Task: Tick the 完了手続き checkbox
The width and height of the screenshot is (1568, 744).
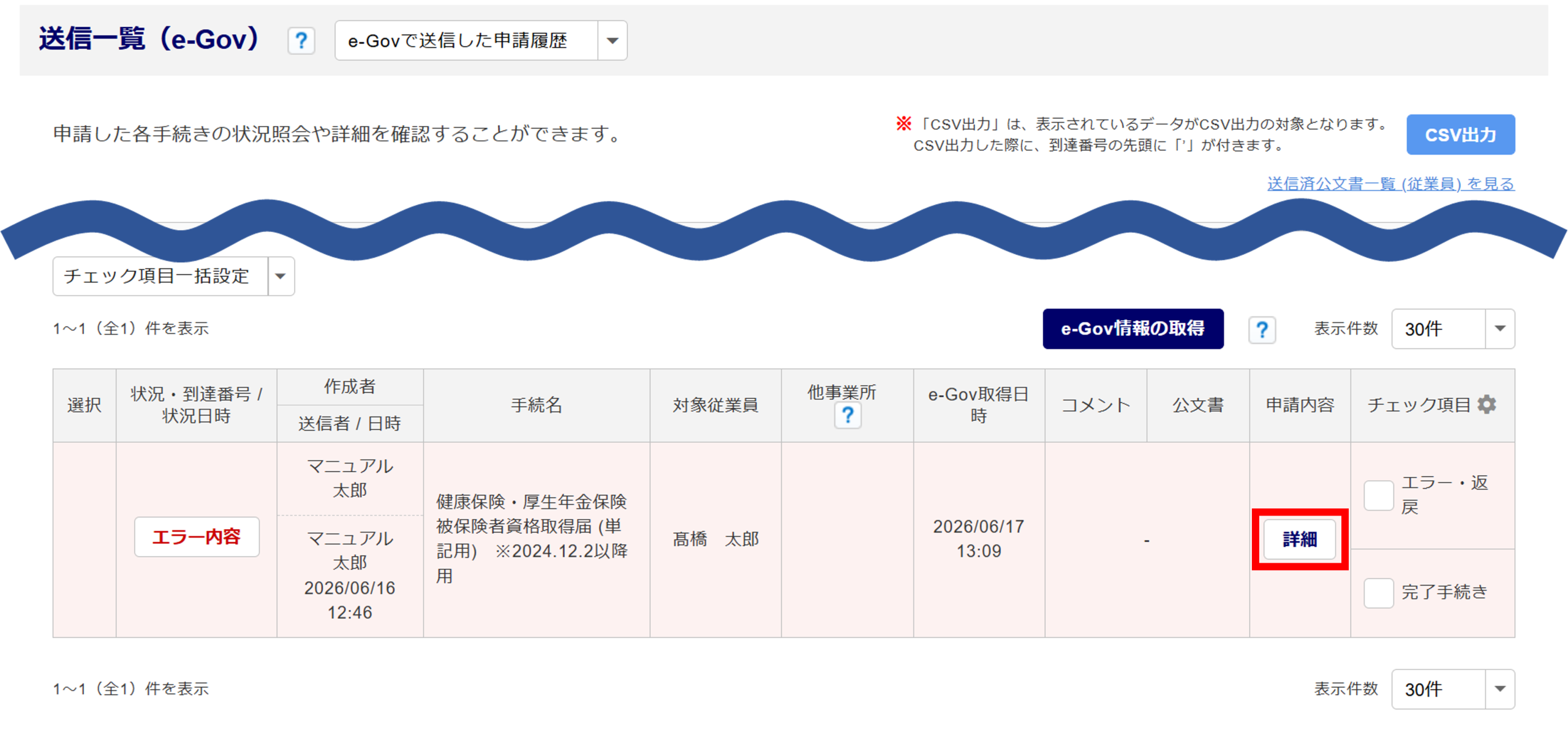Action: tap(1378, 592)
